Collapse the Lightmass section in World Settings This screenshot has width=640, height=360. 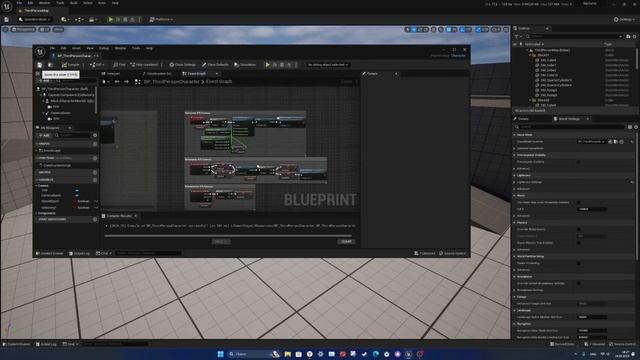click(515, 175)
